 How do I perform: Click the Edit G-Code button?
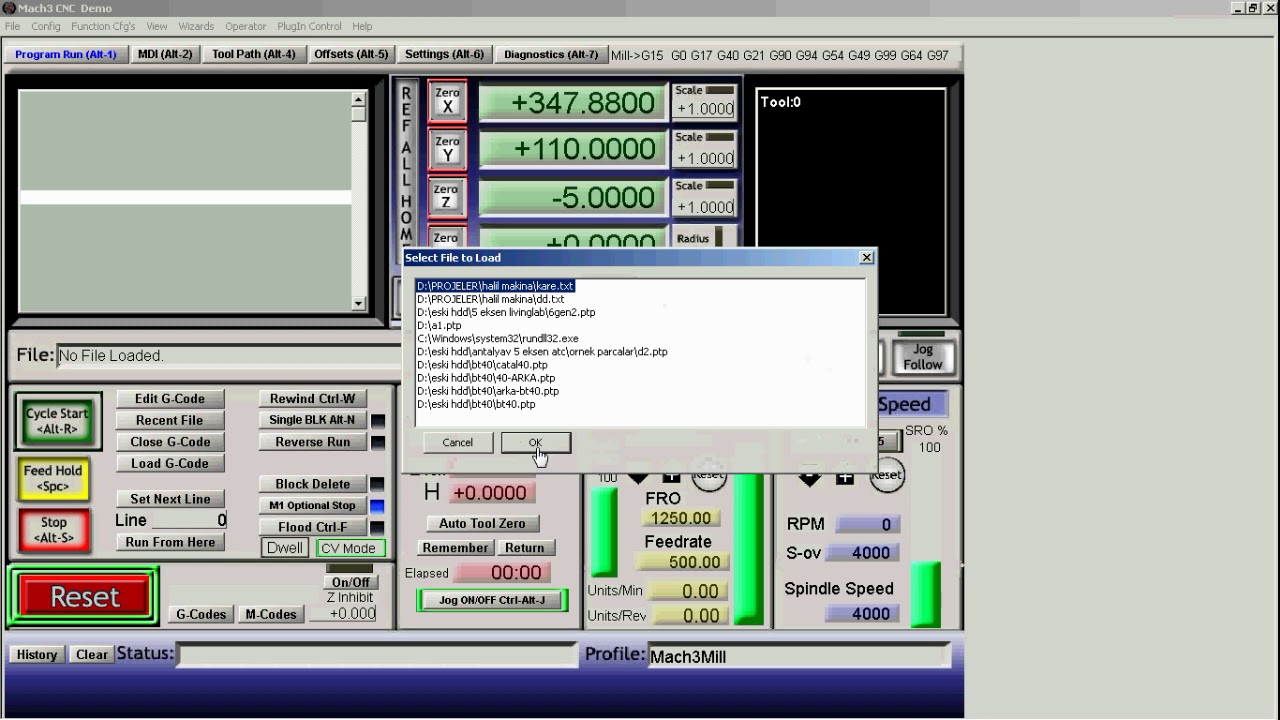coord(170,399)
